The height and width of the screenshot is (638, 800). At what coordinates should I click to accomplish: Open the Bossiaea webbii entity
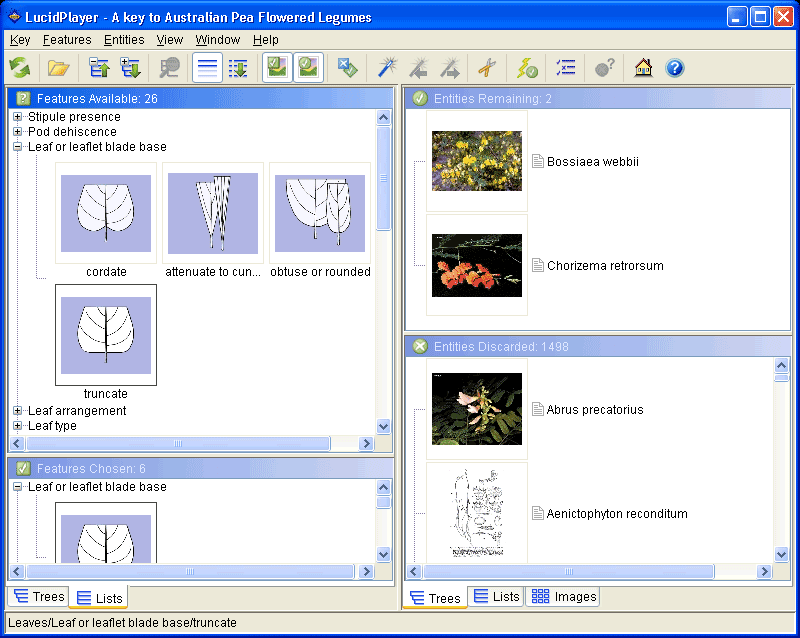592,162
